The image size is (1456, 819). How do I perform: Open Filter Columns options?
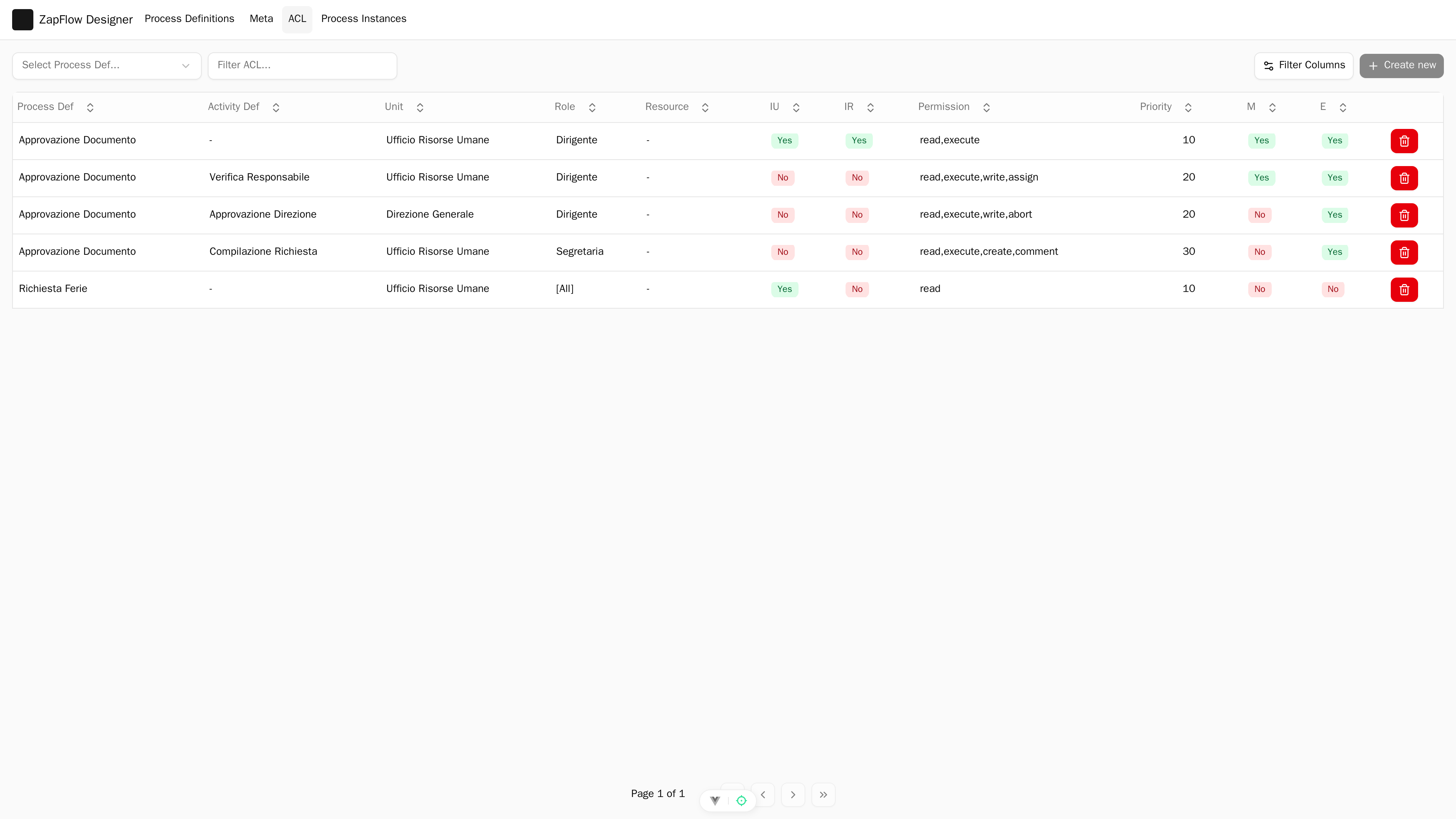pos(1304,66)
